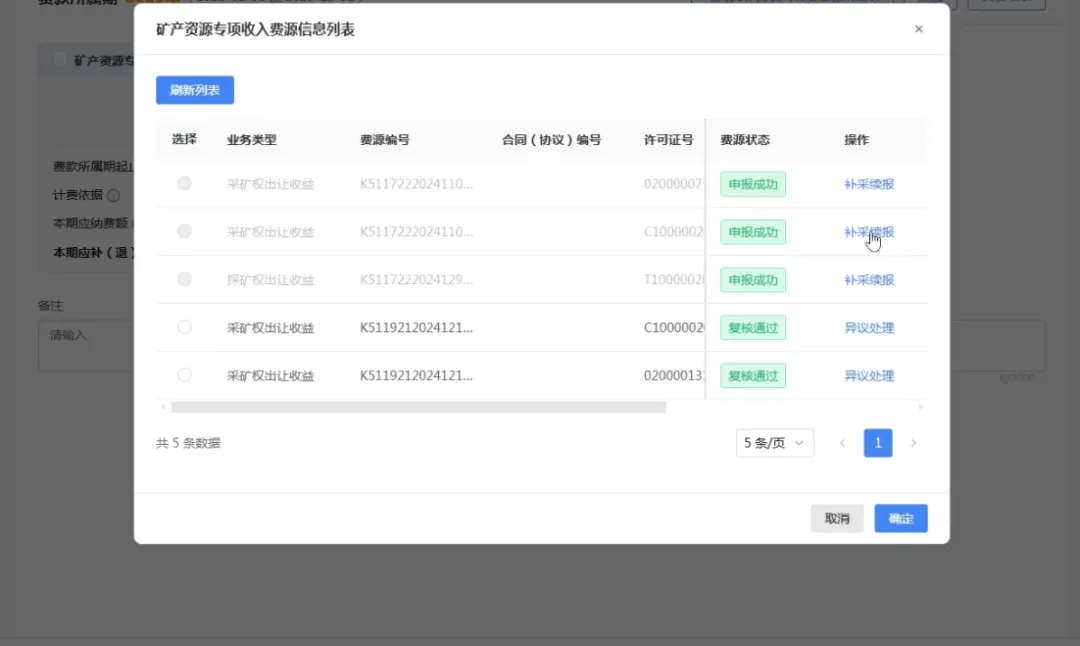Select the radio button for license 0200007 row
This screenshot has width=1080, height=646.
click(184, 183)
